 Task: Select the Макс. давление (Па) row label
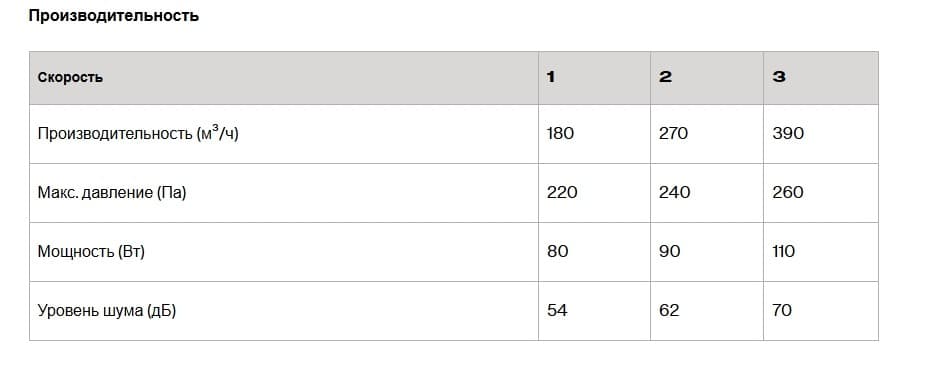click(112, 193)
